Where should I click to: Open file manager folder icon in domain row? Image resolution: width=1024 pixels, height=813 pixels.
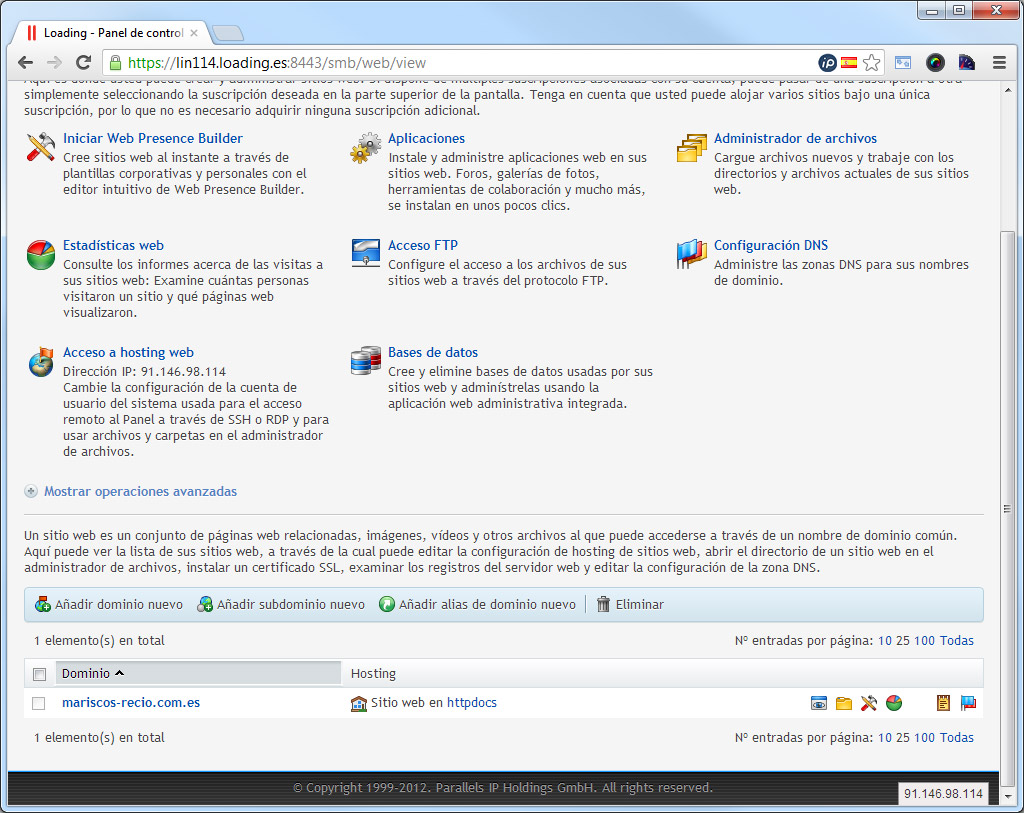844,703
